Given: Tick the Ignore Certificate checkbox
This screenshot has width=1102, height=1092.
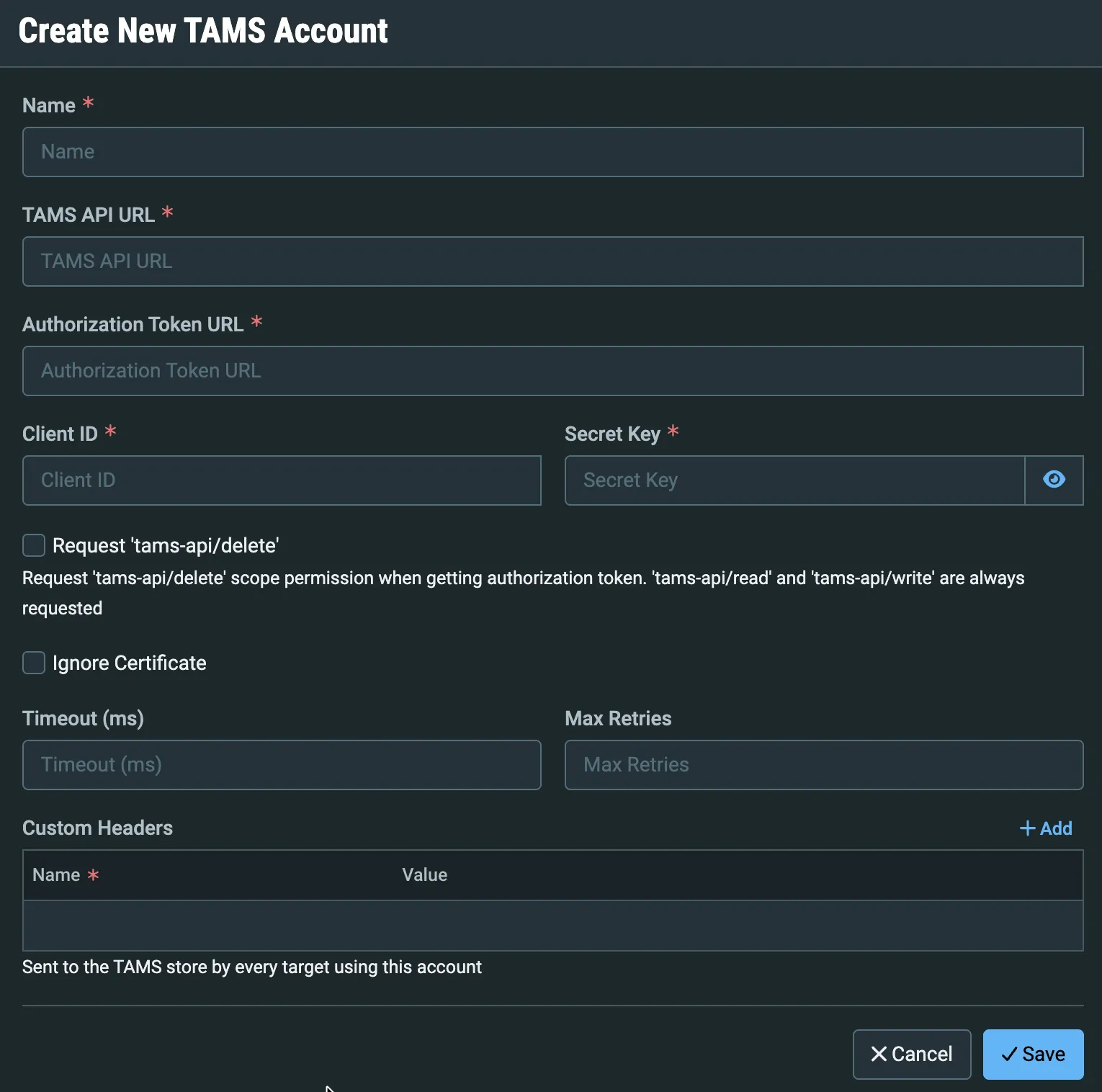Looking at the screenshot, I should pos(34,663).
